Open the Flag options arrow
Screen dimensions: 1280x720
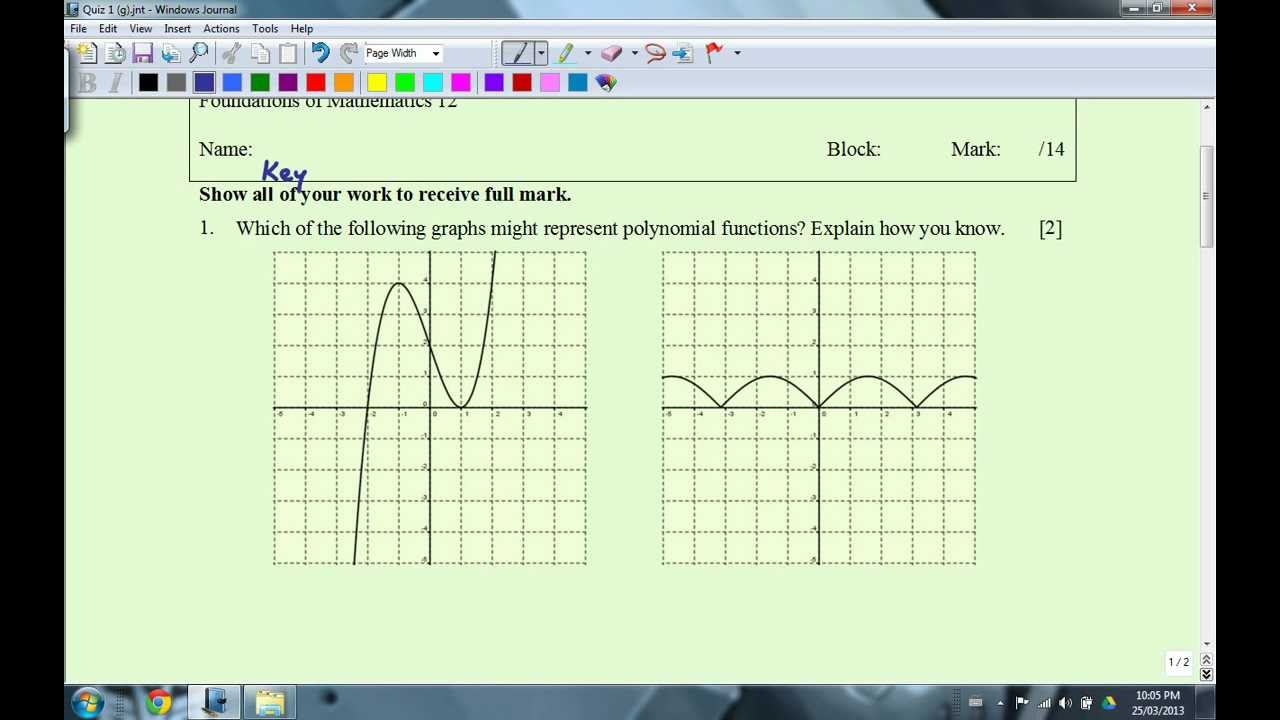(737, 53)
